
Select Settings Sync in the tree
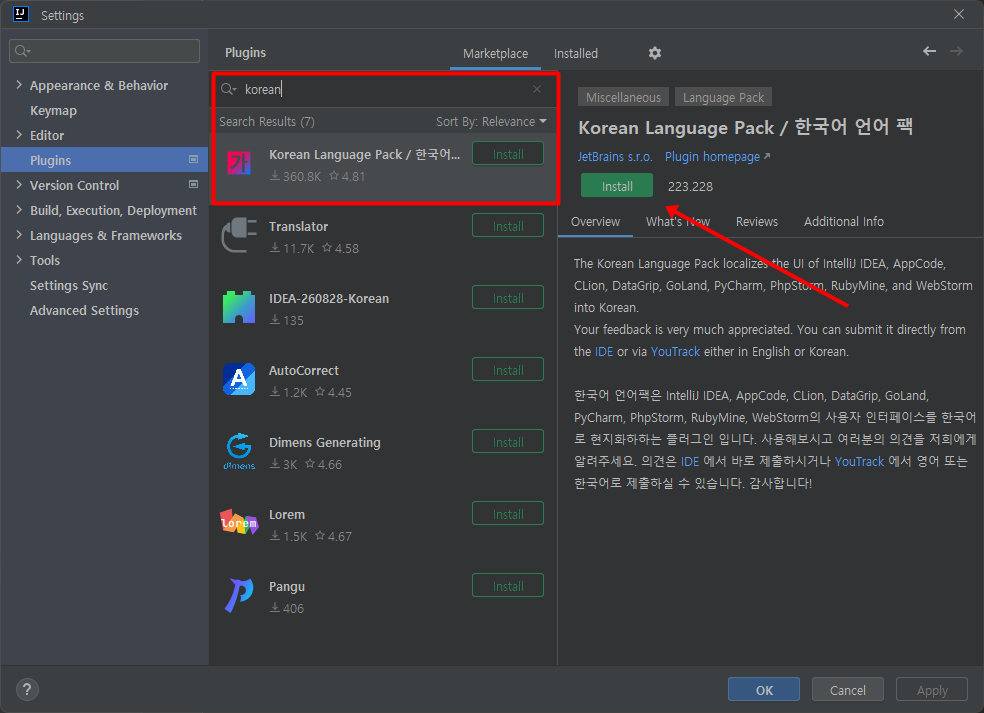pyautogui.click(x=69, y=286)
